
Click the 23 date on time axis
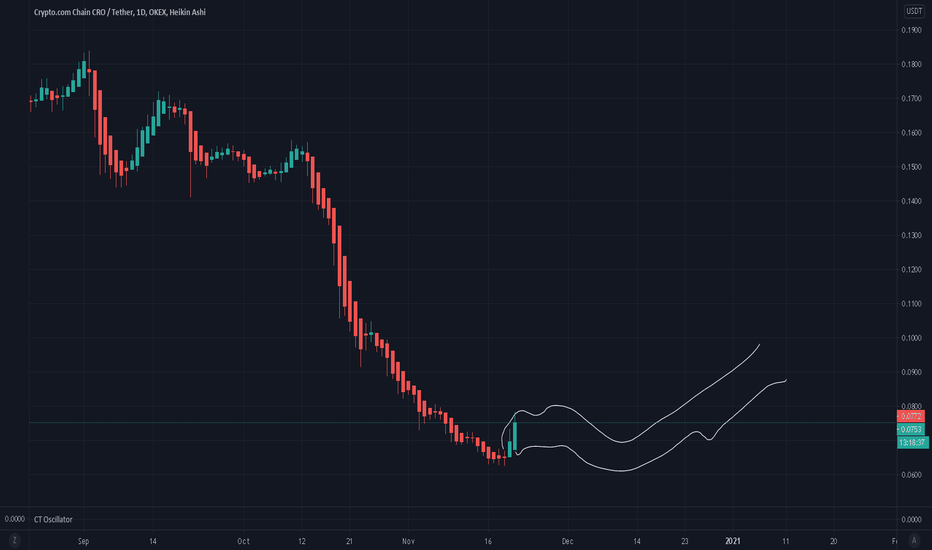685,541
